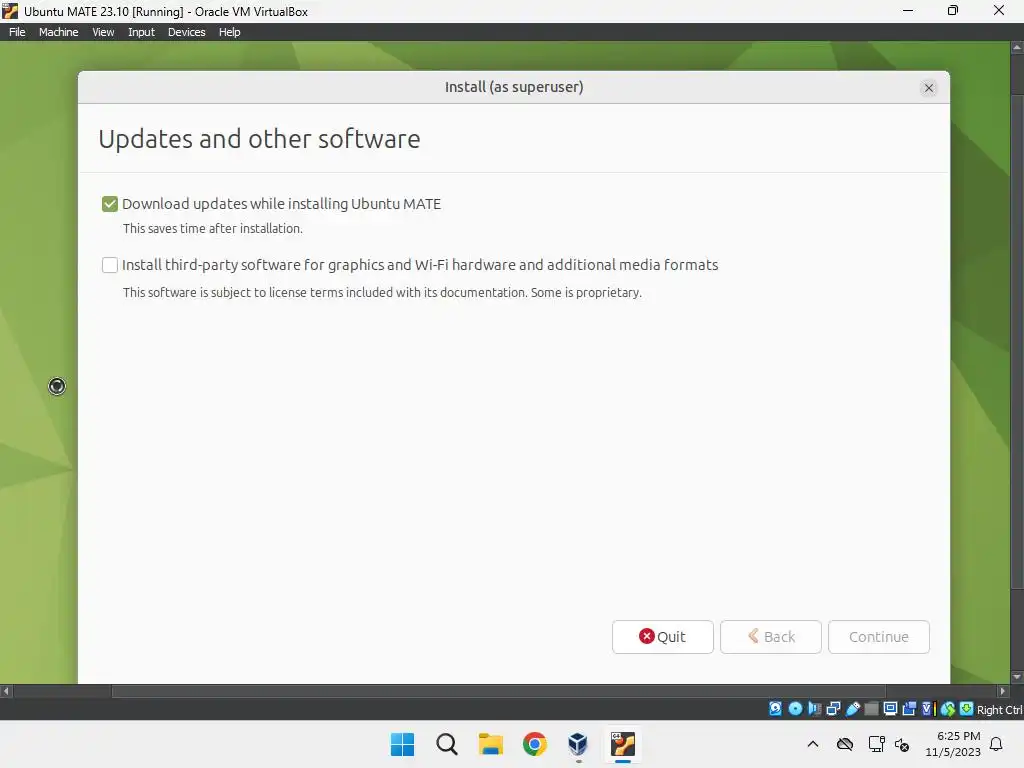Select the running VM taskbar icon
Viewport: 1024px width, 768px height.
pos(622,744)
